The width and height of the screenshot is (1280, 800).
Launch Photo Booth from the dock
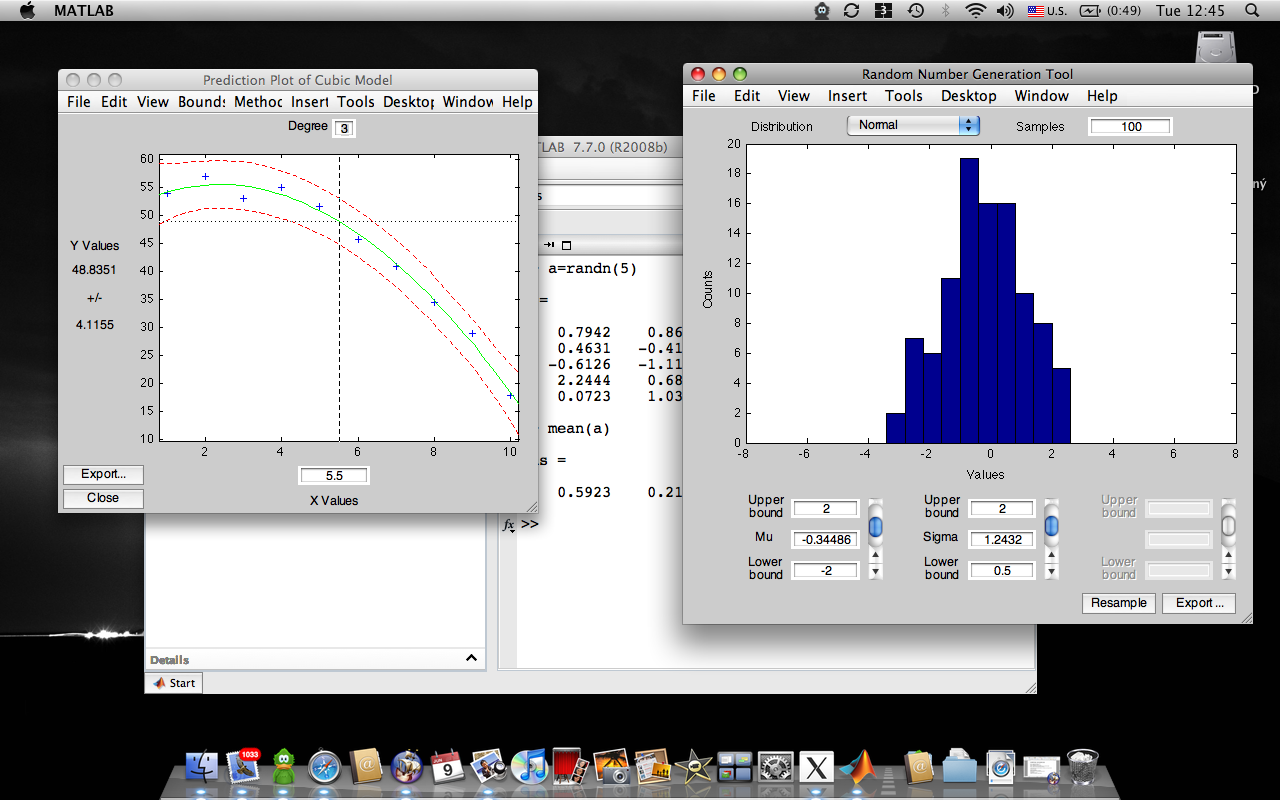coord(570,767)
